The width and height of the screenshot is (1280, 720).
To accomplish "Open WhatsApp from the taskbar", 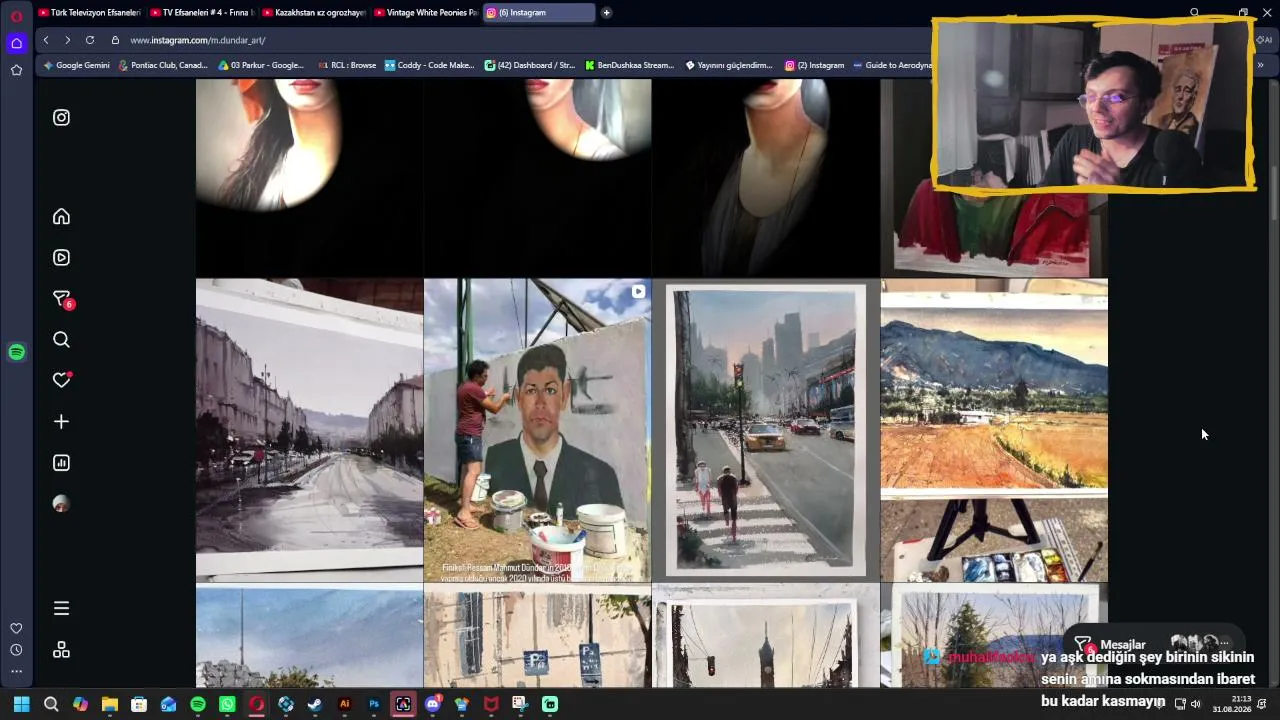I will pyautogui.click(x=227, y=704).
